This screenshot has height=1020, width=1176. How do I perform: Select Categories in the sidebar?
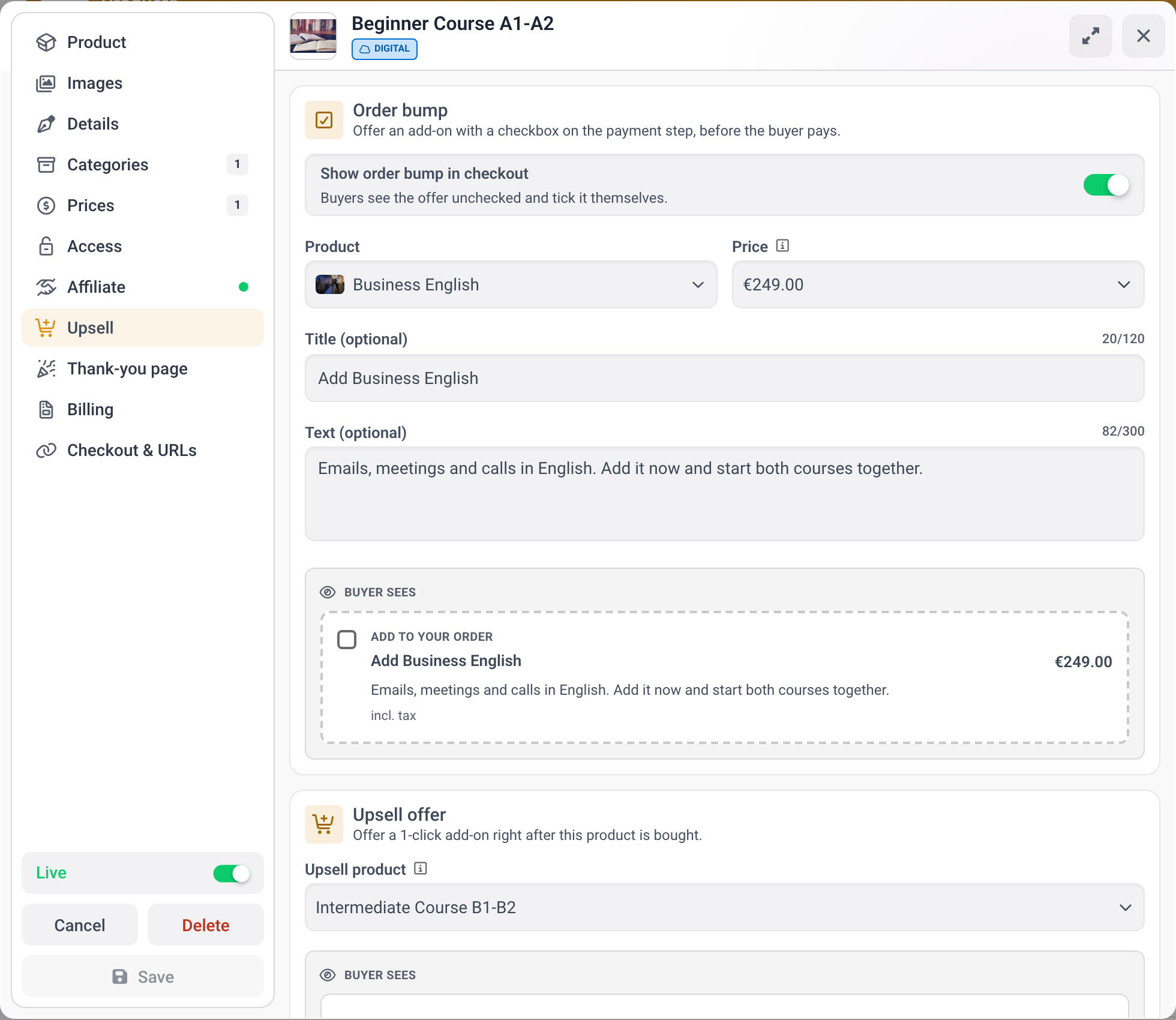pos(143,164)
